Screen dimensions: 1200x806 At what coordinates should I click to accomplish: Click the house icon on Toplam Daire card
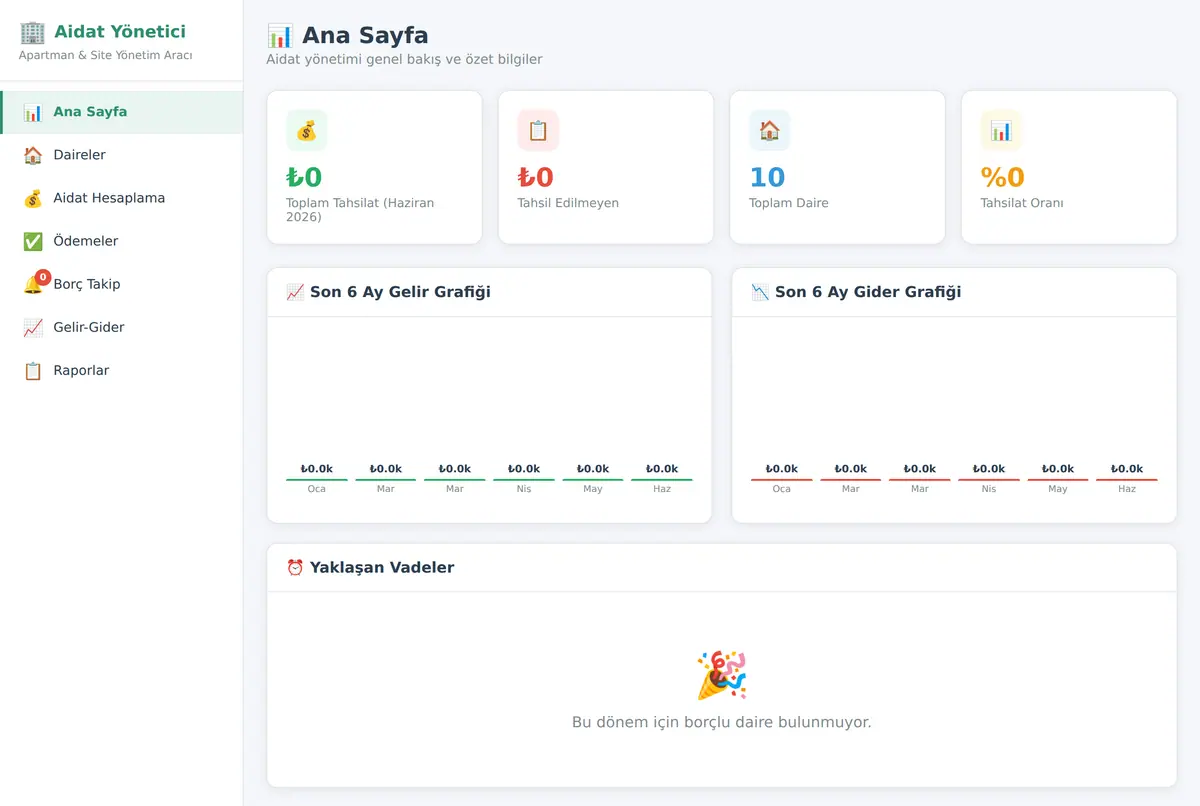click(769, 131)
